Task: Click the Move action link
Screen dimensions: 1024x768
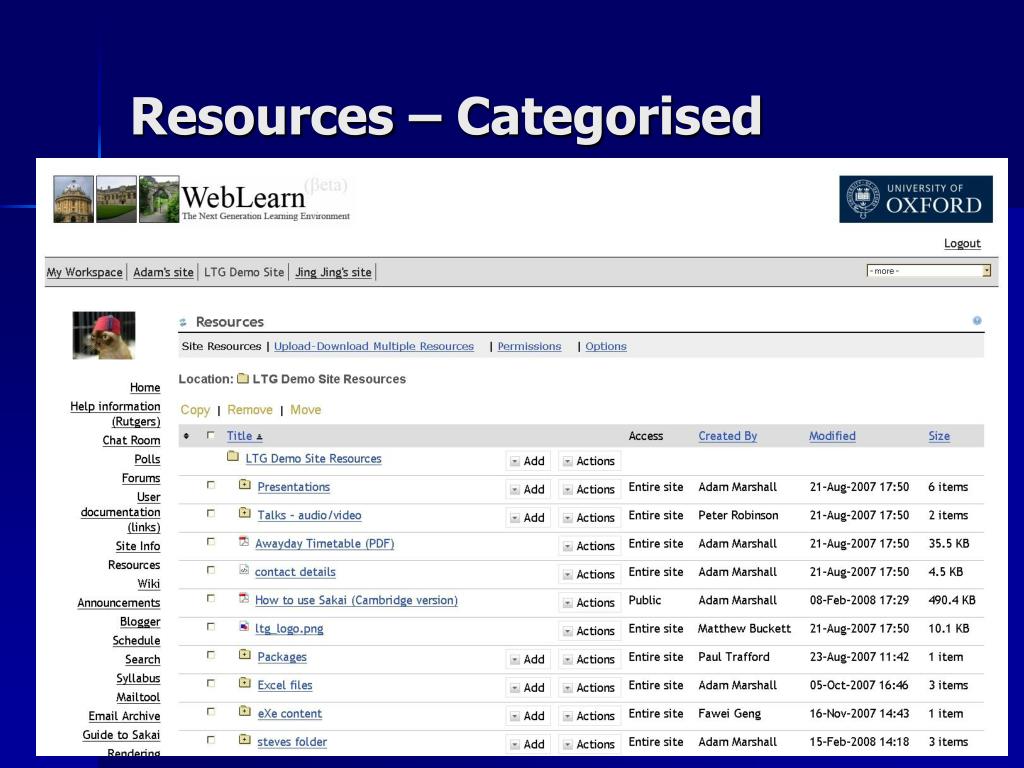Action: coord(305,409)
